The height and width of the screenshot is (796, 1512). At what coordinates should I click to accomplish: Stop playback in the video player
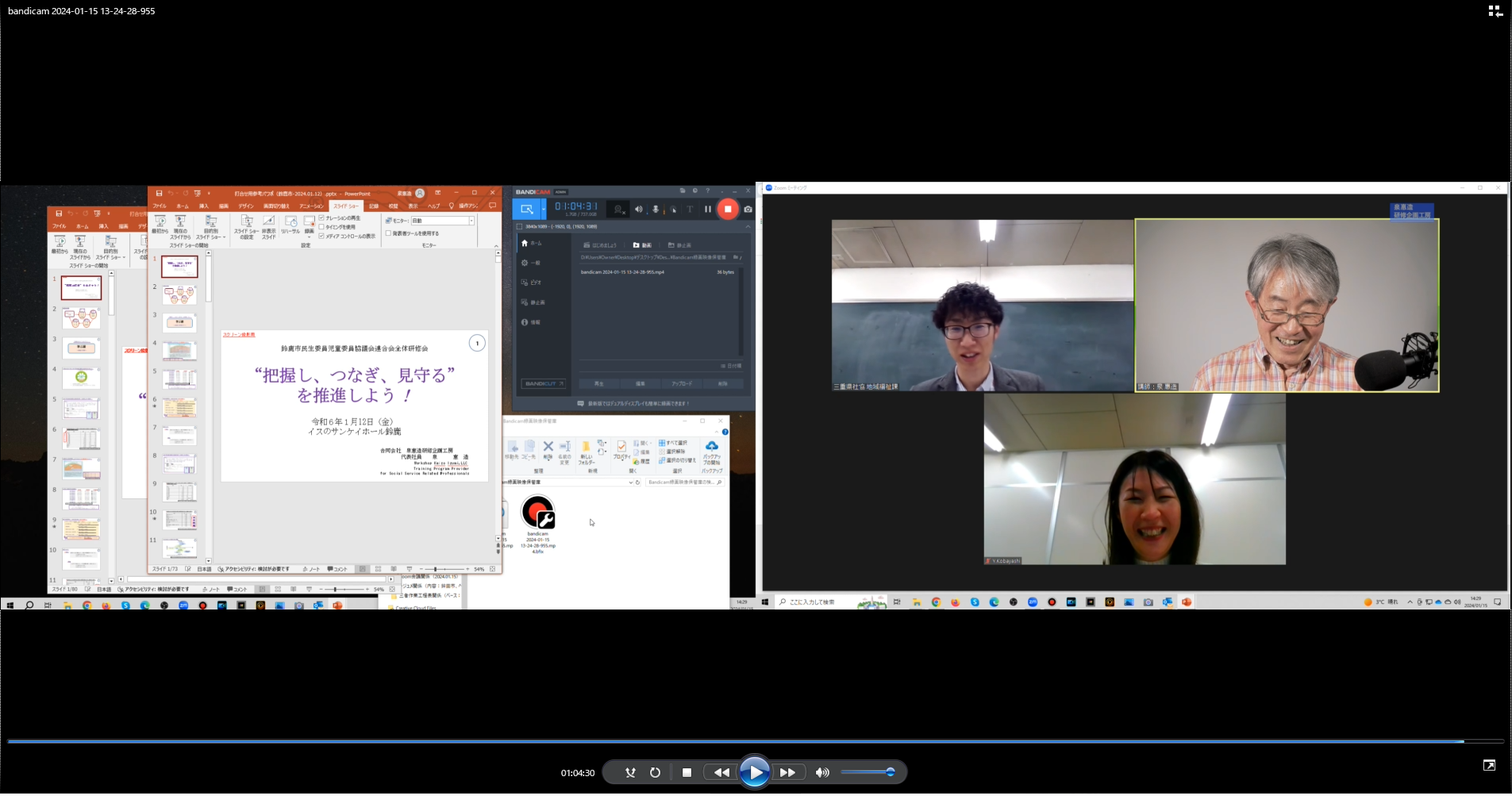pos(687,772)
